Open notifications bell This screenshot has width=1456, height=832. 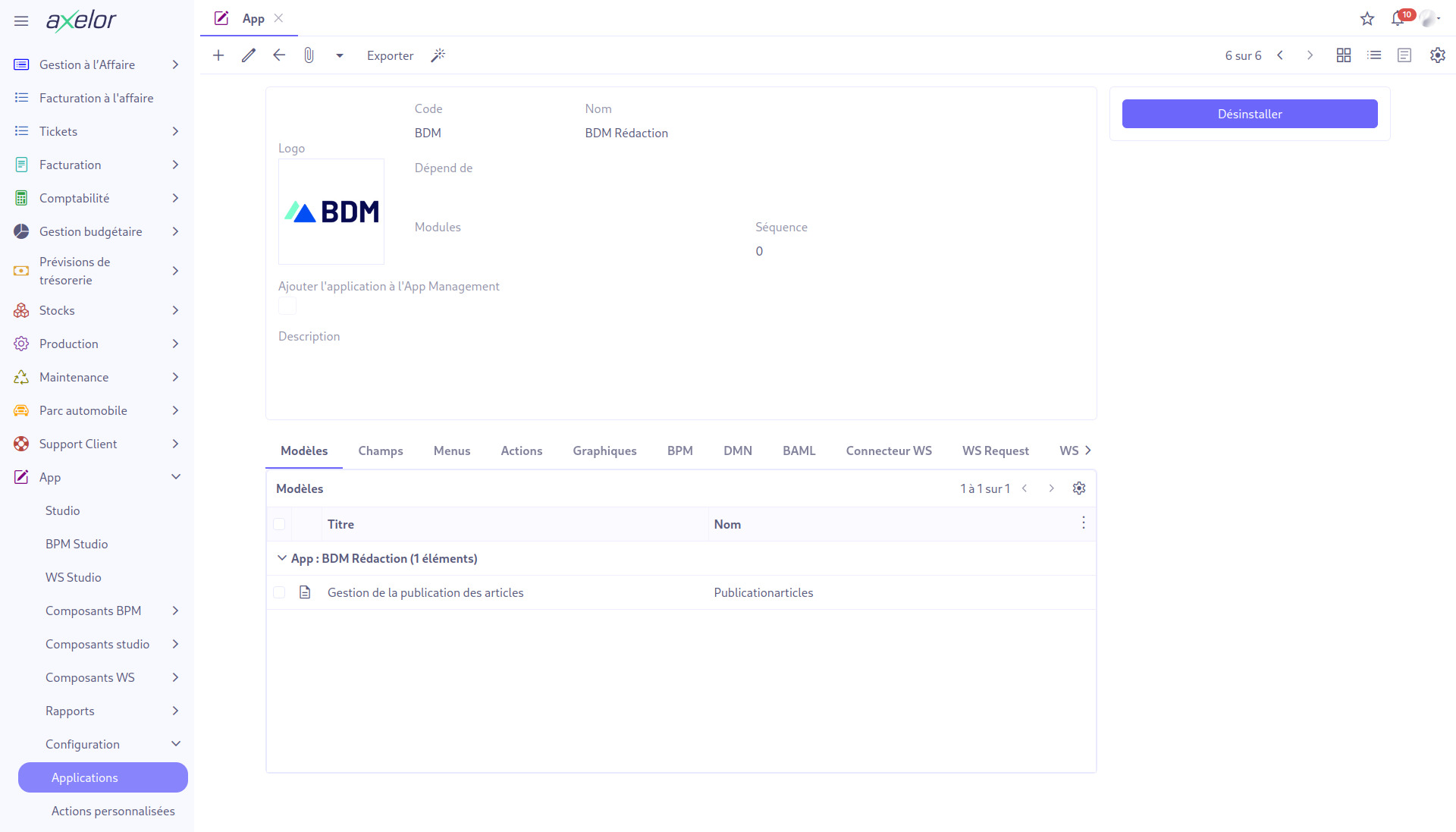(x=1398, y=19)
